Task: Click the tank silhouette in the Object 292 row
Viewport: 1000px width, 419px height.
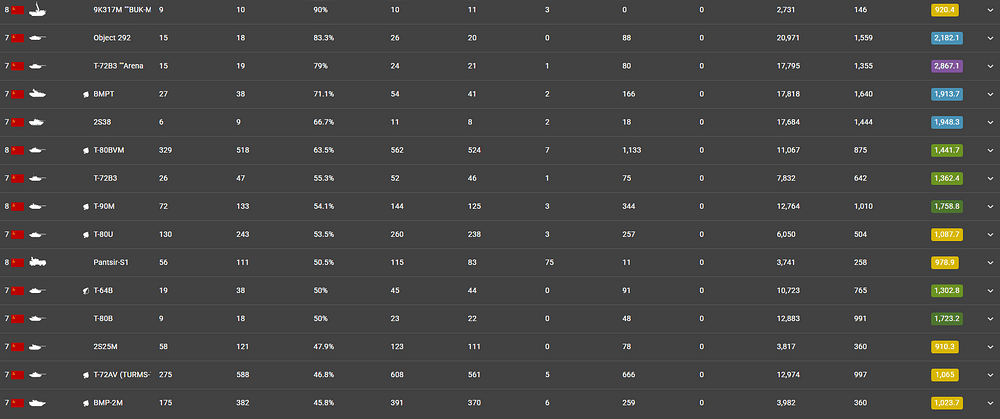Action: [37, 38]
